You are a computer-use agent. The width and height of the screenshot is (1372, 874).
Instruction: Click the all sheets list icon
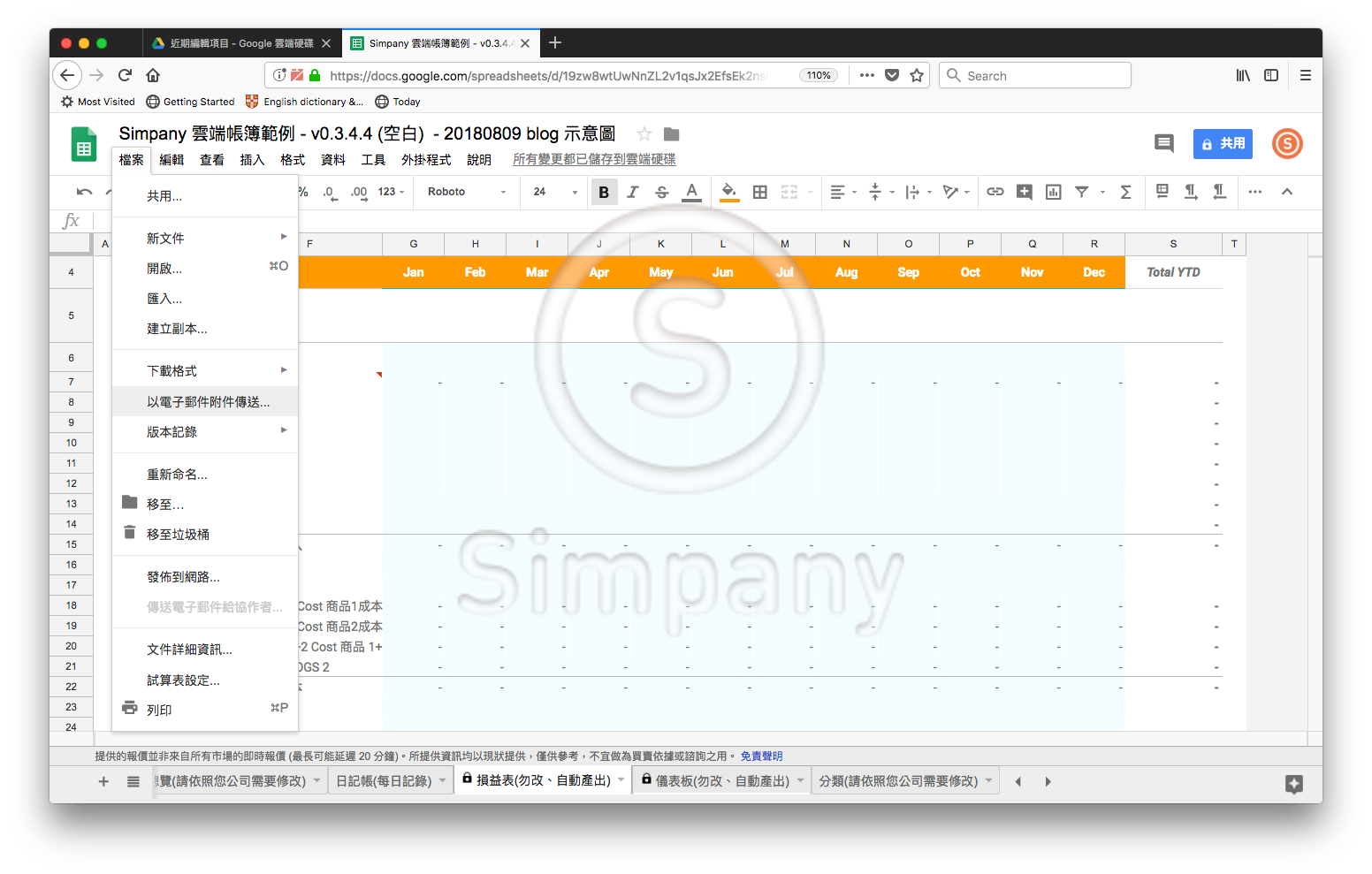133,781
